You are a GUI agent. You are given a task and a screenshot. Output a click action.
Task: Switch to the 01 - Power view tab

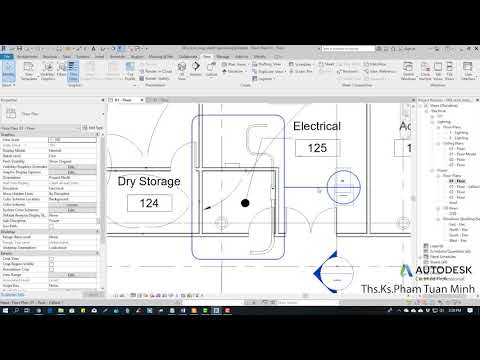coord(123,100)
